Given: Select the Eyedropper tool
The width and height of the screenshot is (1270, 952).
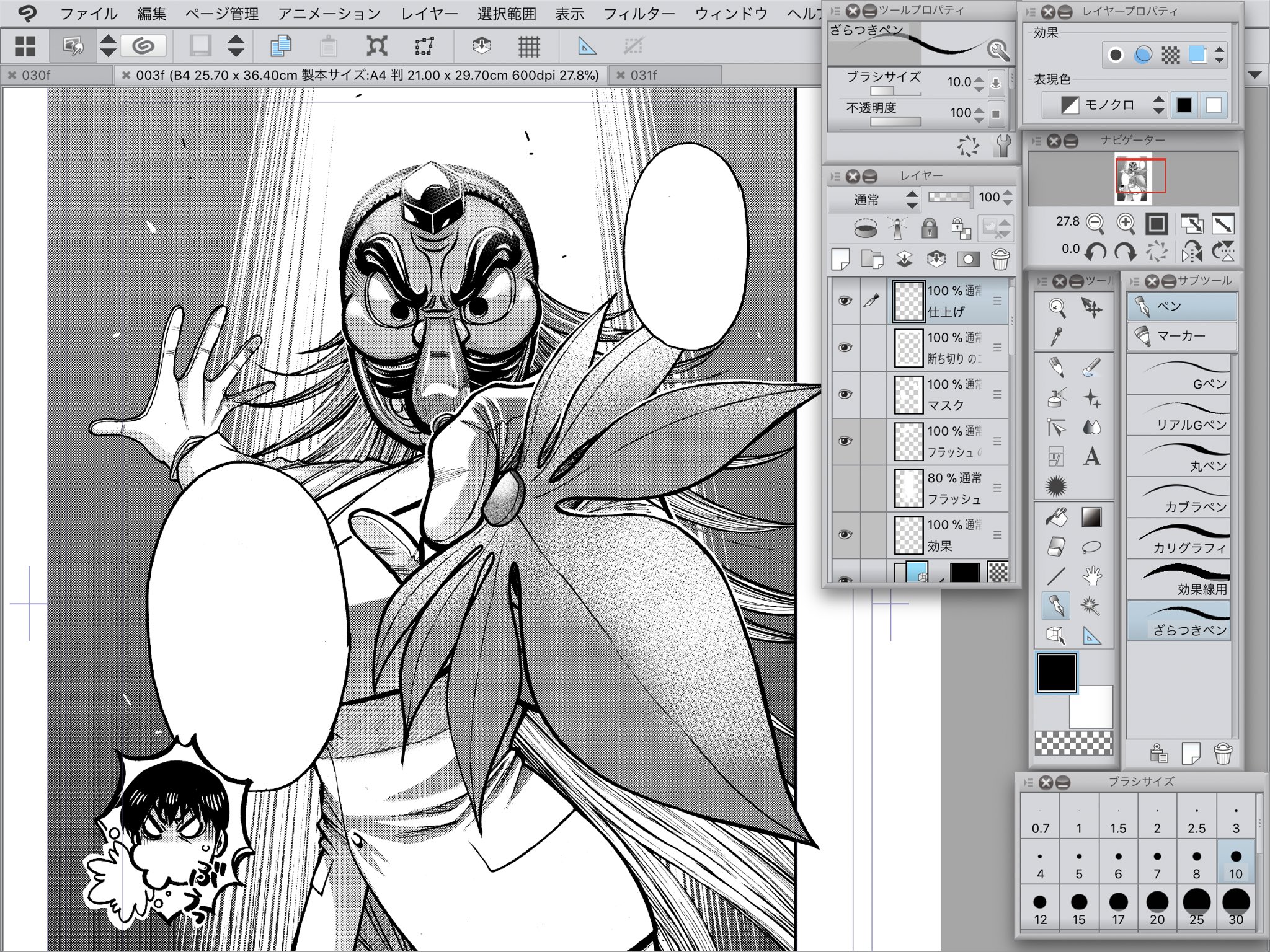Looking at the screenshot, I should coord(1057,337).
